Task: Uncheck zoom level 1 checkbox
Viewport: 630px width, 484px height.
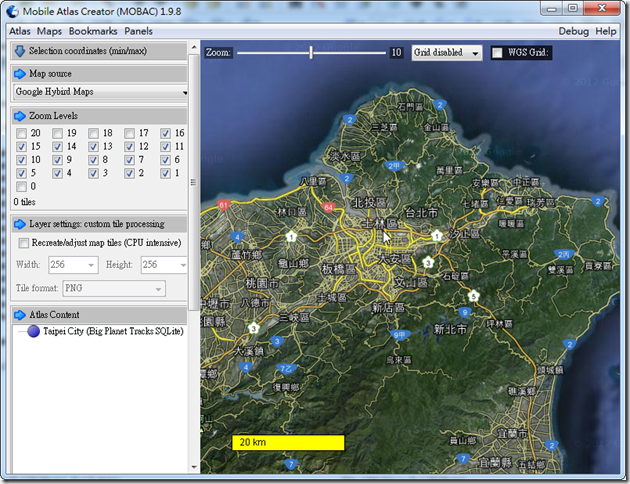Action: coord(165,173)
